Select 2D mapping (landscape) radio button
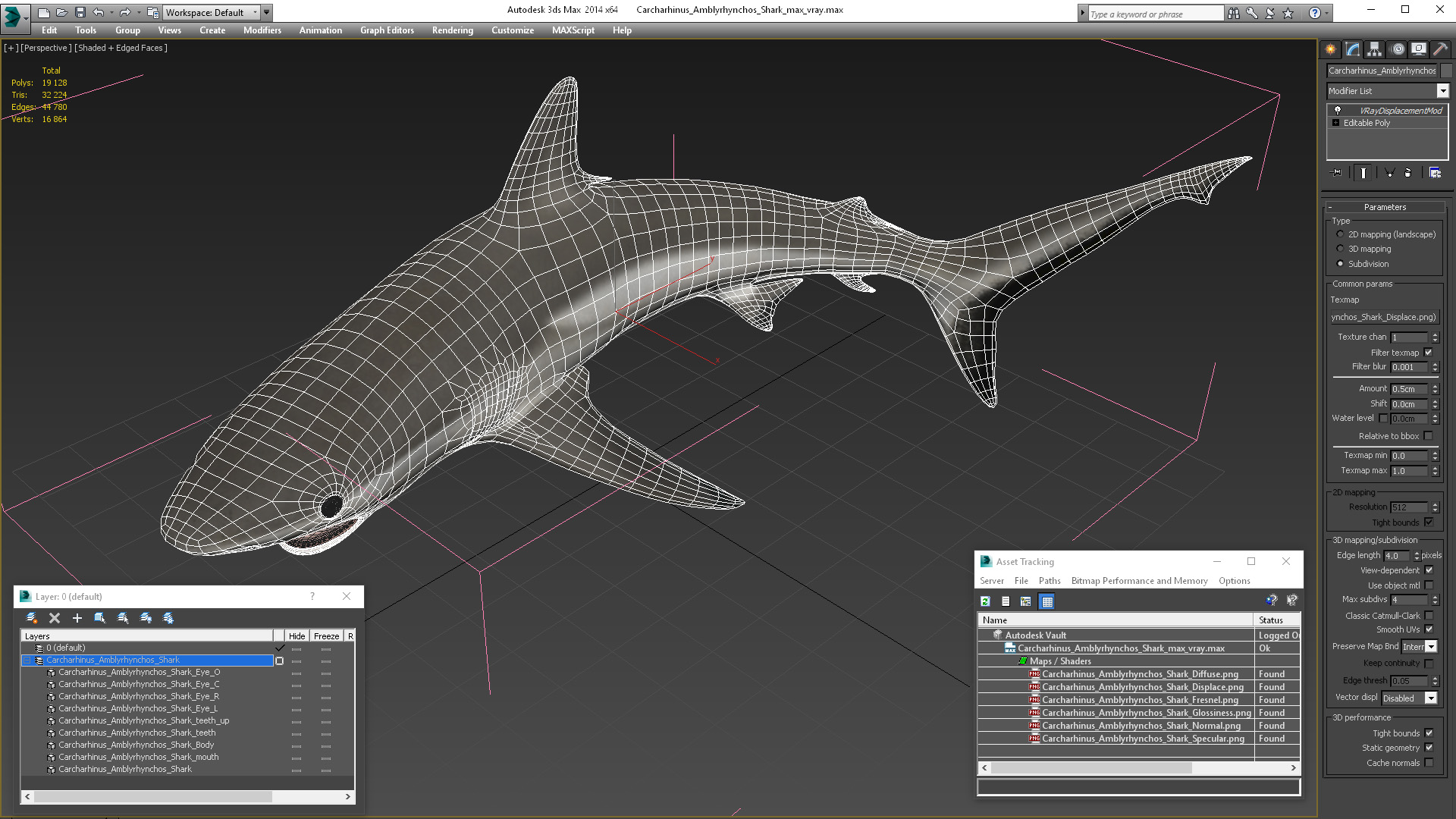Image resolution: width=1456 pixels, height=819 pixels. pos(1340,234)
